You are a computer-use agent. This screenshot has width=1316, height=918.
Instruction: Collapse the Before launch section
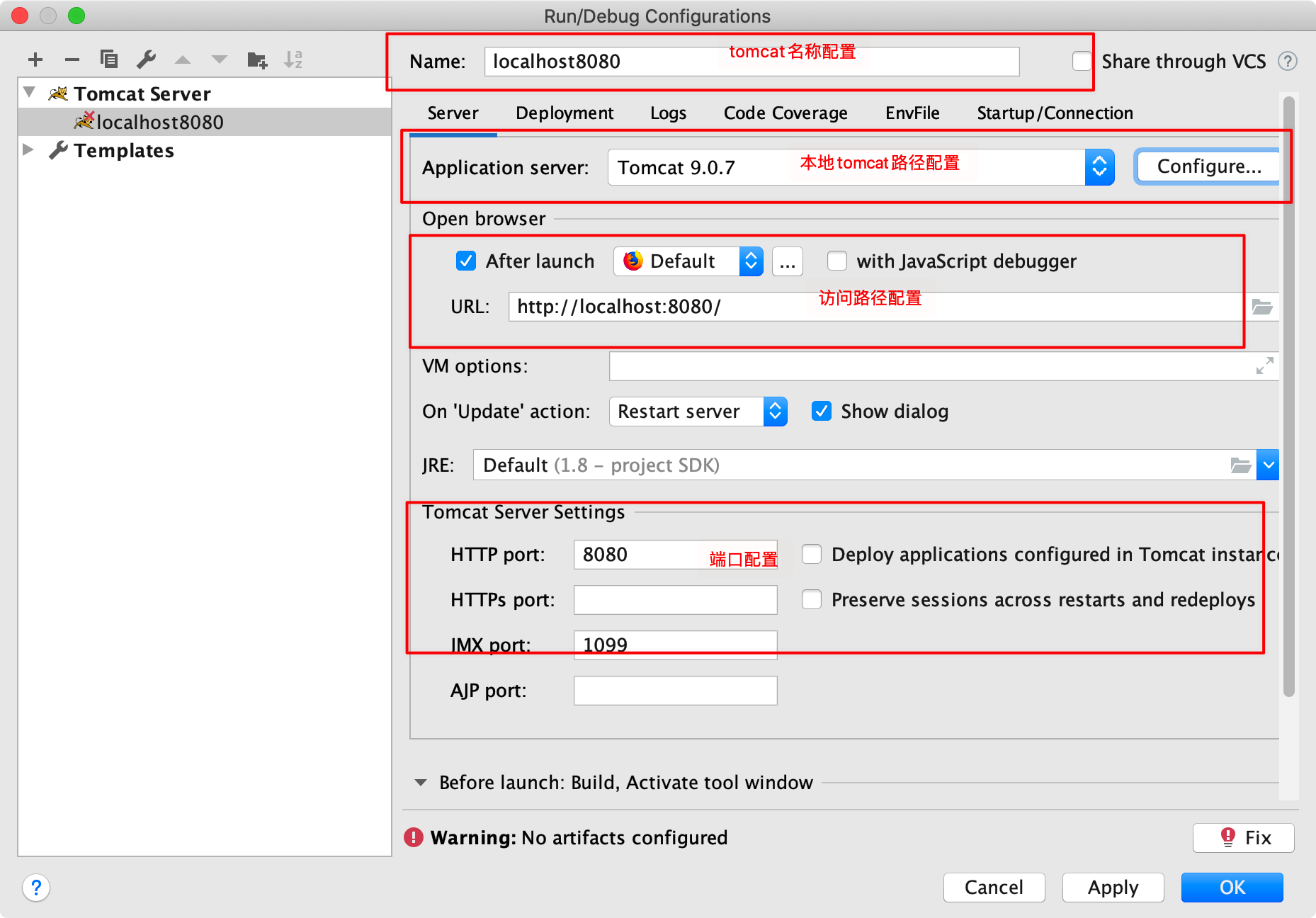[x=421, y=783]
